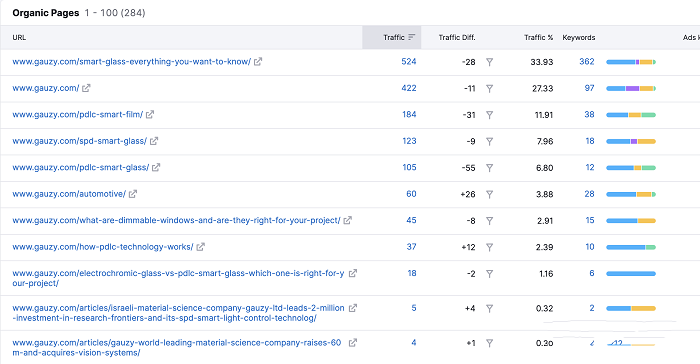Image resolution: width=700 pixels, height=364 pixels.
Task: Click the Traffic % column header
Action: pyautogui.click(x=538, y=38)
